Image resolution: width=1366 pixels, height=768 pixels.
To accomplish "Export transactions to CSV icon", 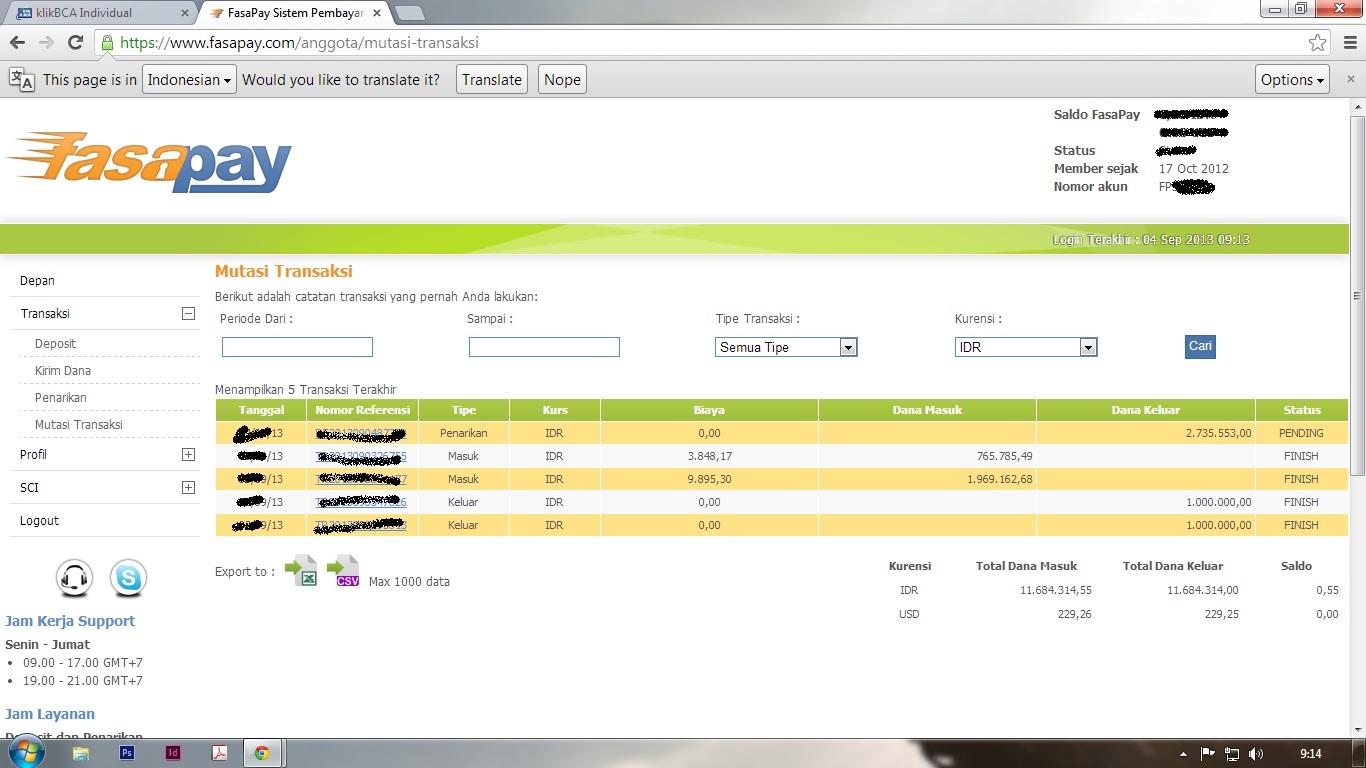I will coord(343,570).
